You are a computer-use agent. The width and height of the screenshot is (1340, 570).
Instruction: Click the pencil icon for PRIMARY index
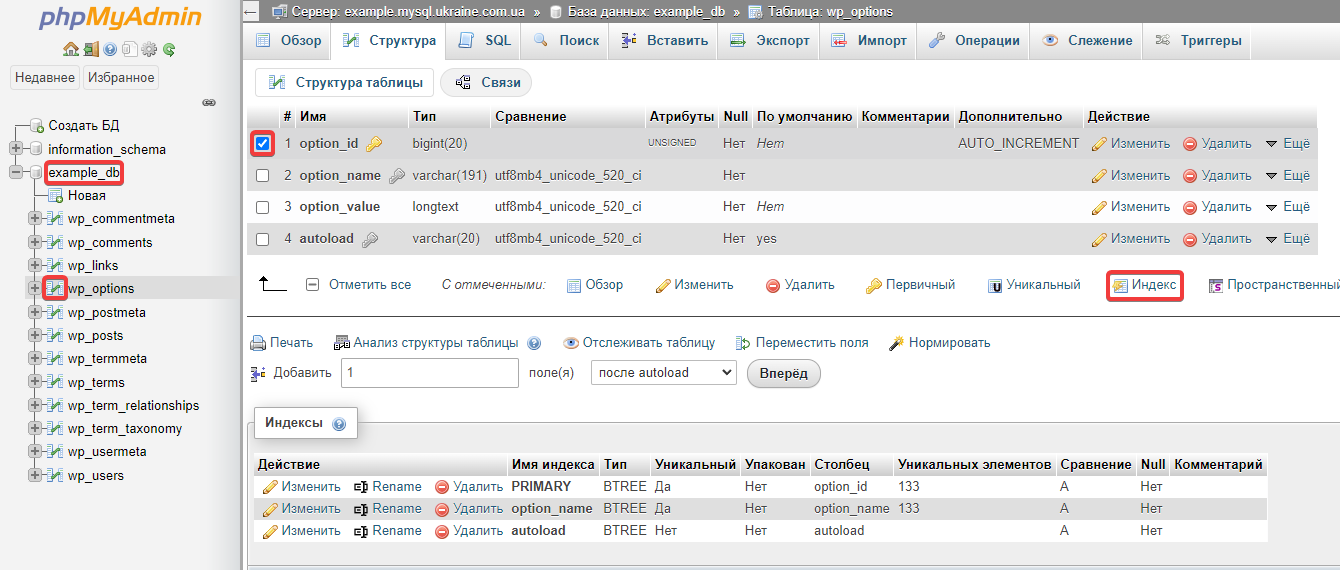click(269, 487)
